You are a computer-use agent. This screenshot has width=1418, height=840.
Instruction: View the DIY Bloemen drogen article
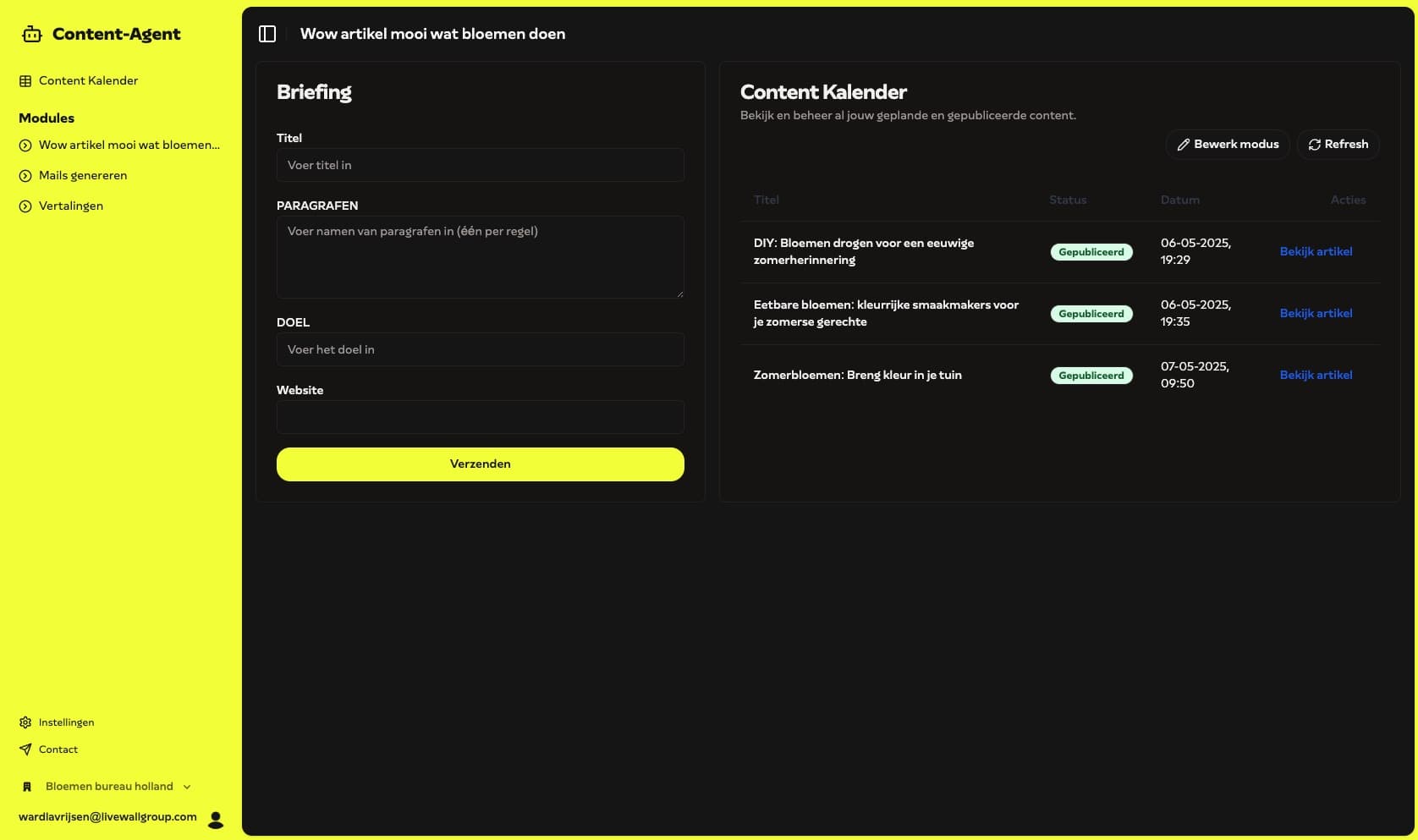coord(1316,252)
